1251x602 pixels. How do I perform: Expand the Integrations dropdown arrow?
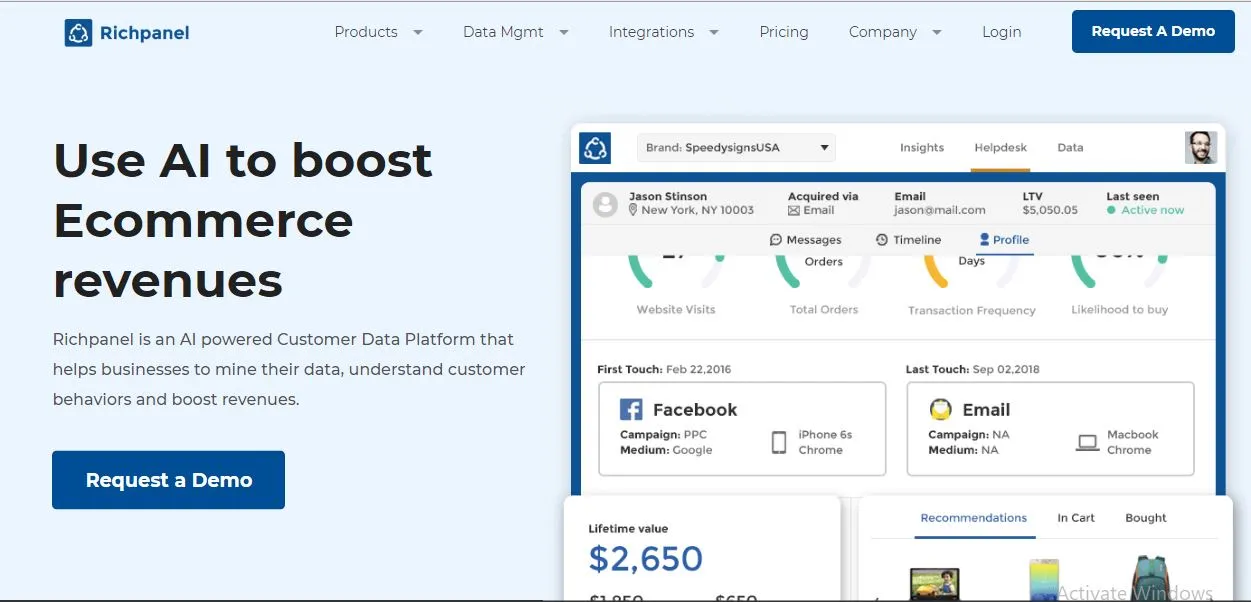(x=714, y=32)
